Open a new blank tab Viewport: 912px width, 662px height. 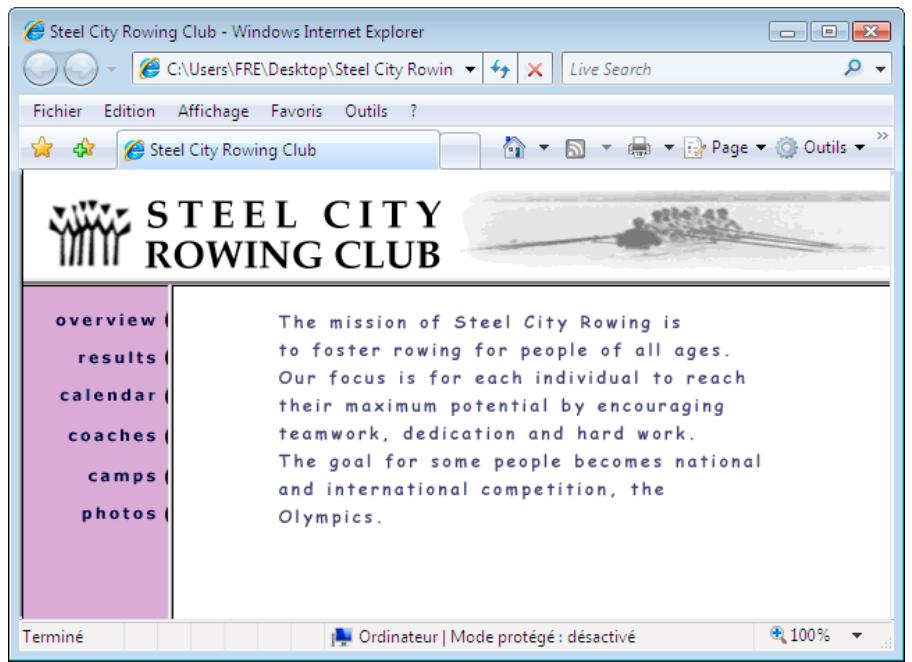pos(459,152)
